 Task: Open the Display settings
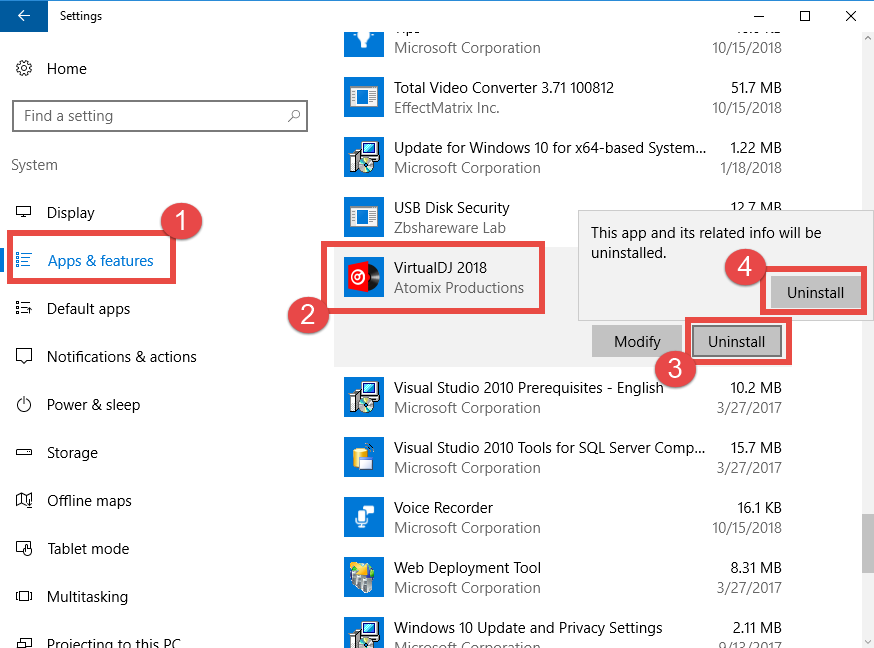pos(71,213)
